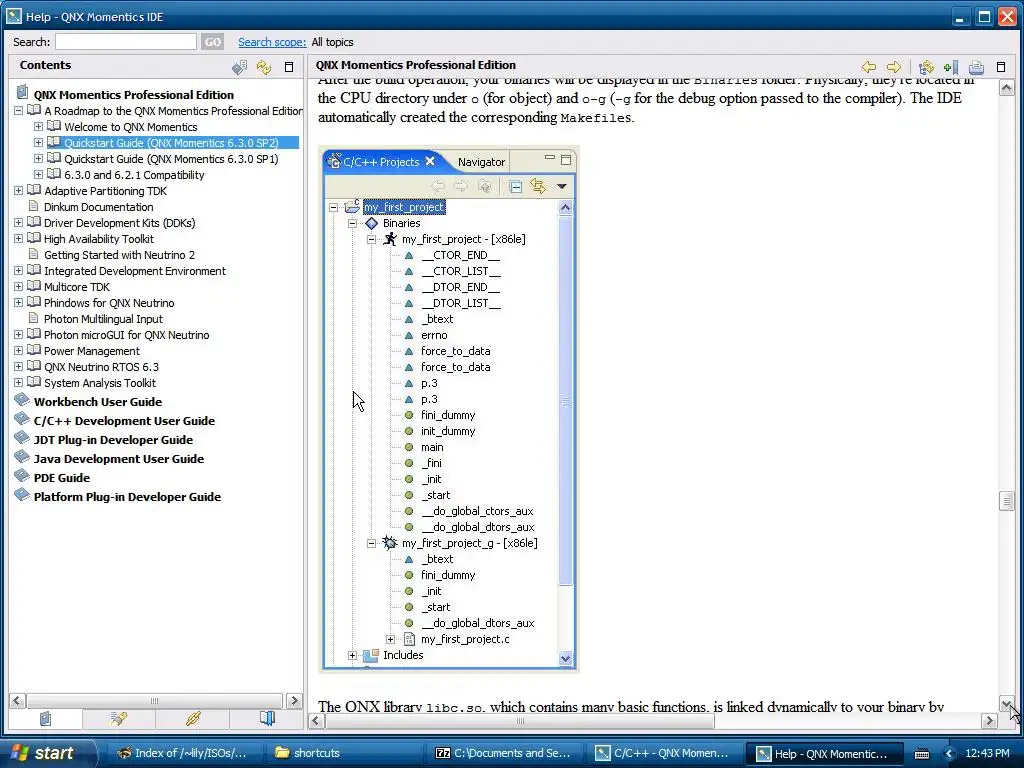The height and width of the screenshot is (768, 1024).
Task: Open the Search scope link
Action: click(272, 42)
